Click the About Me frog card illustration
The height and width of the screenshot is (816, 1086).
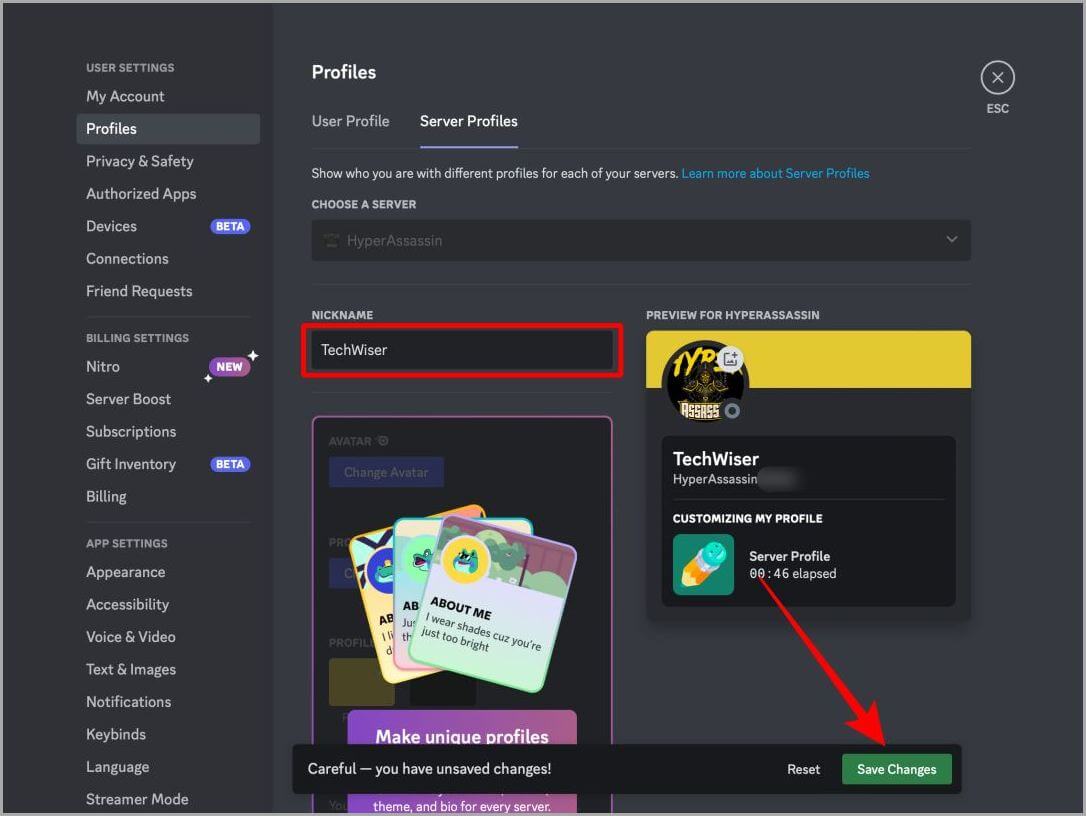point(492,603)
